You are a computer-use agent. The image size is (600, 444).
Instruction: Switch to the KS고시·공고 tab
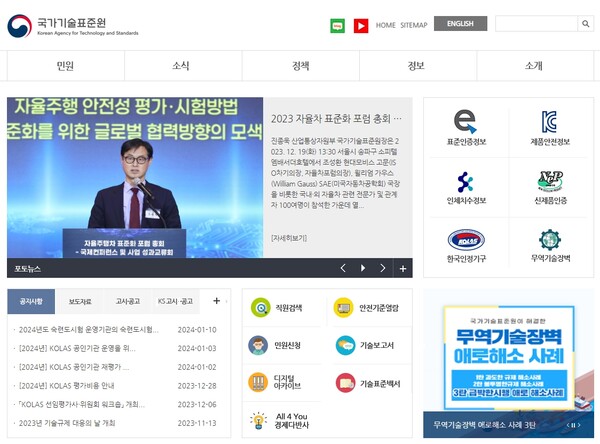pos(175,301)
